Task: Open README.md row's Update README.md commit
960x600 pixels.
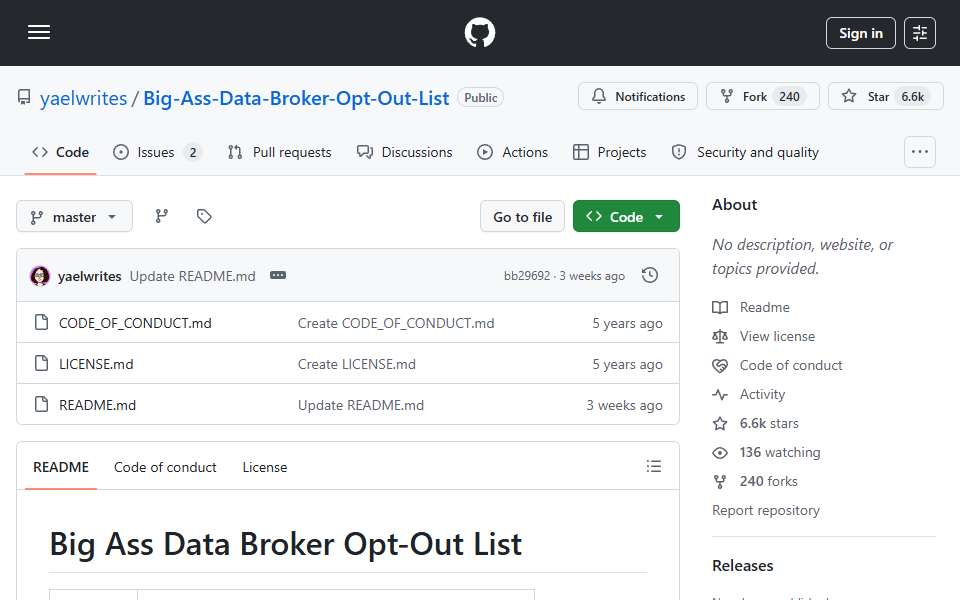Action: (361, 405)
